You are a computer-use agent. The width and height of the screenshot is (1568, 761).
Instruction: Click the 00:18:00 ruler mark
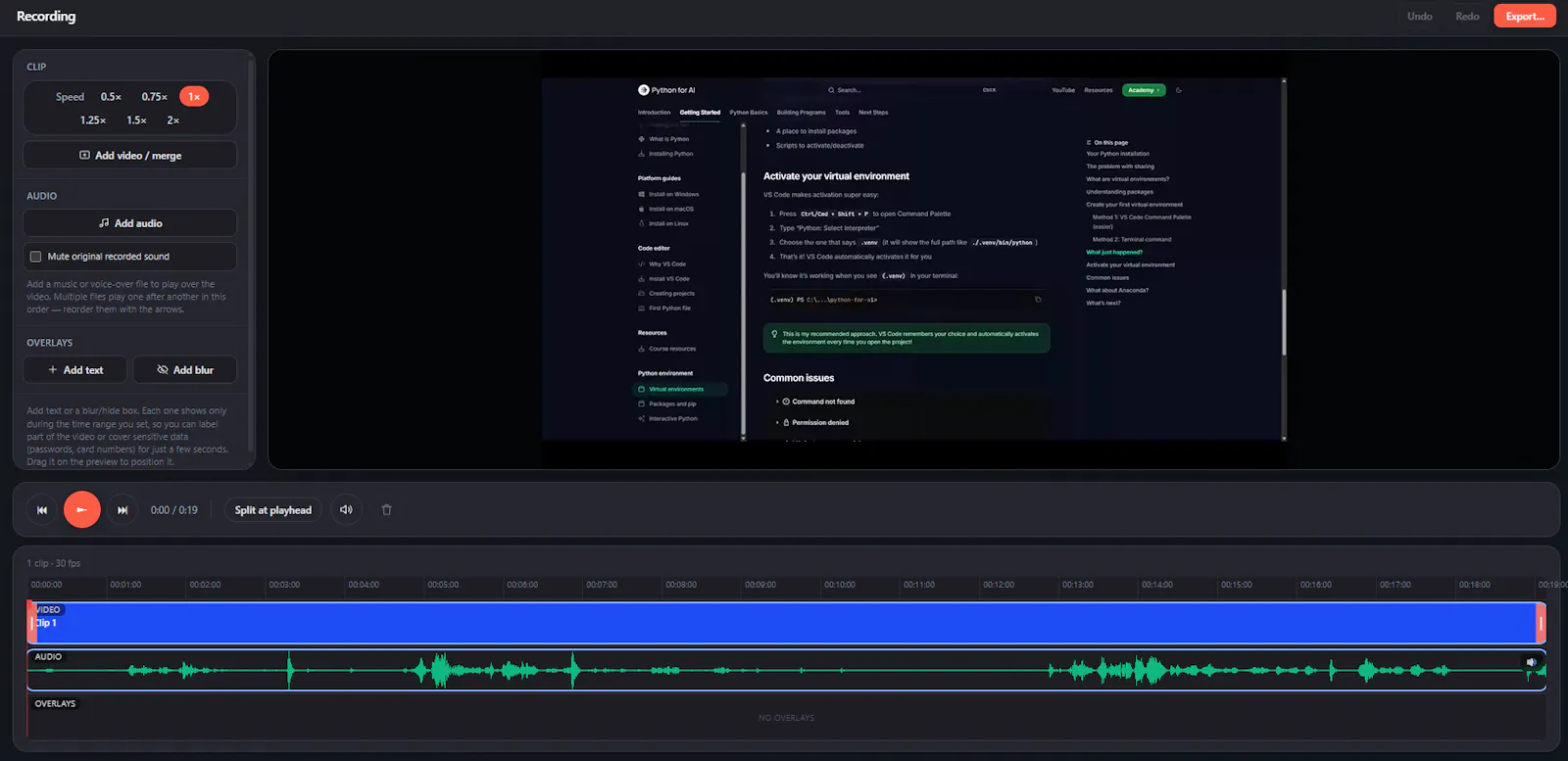(x=1475, y=585)
